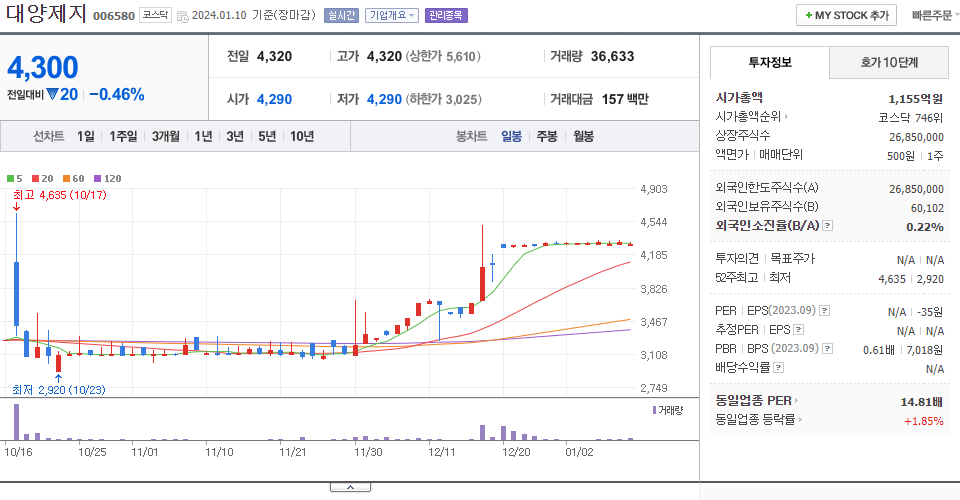Click the 외국인소진율 value 0.22%
This screenshot has height=500, width=960.
pyautogui.click(x=924, y=226)
